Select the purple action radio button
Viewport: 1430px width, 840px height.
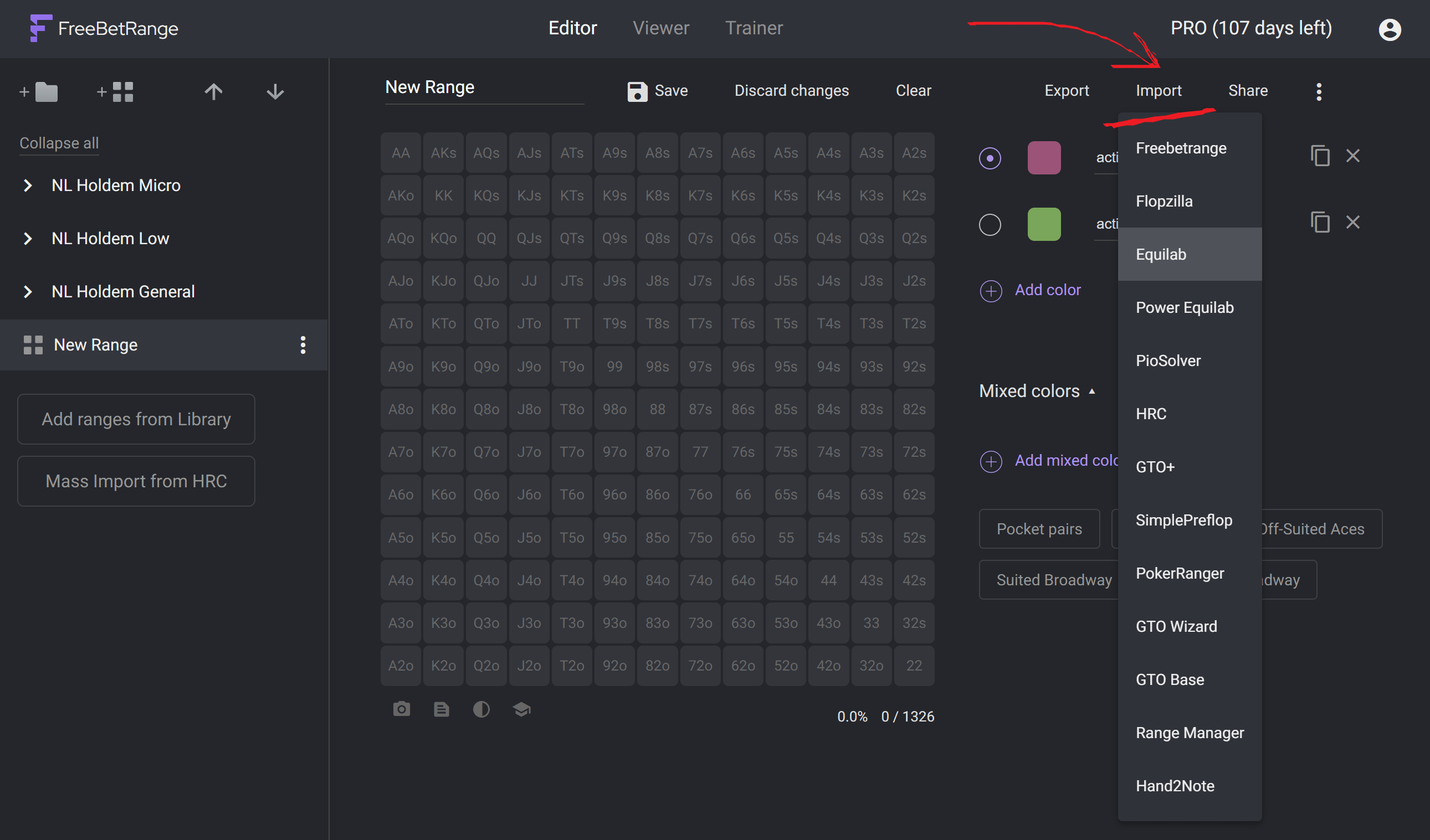990,158
